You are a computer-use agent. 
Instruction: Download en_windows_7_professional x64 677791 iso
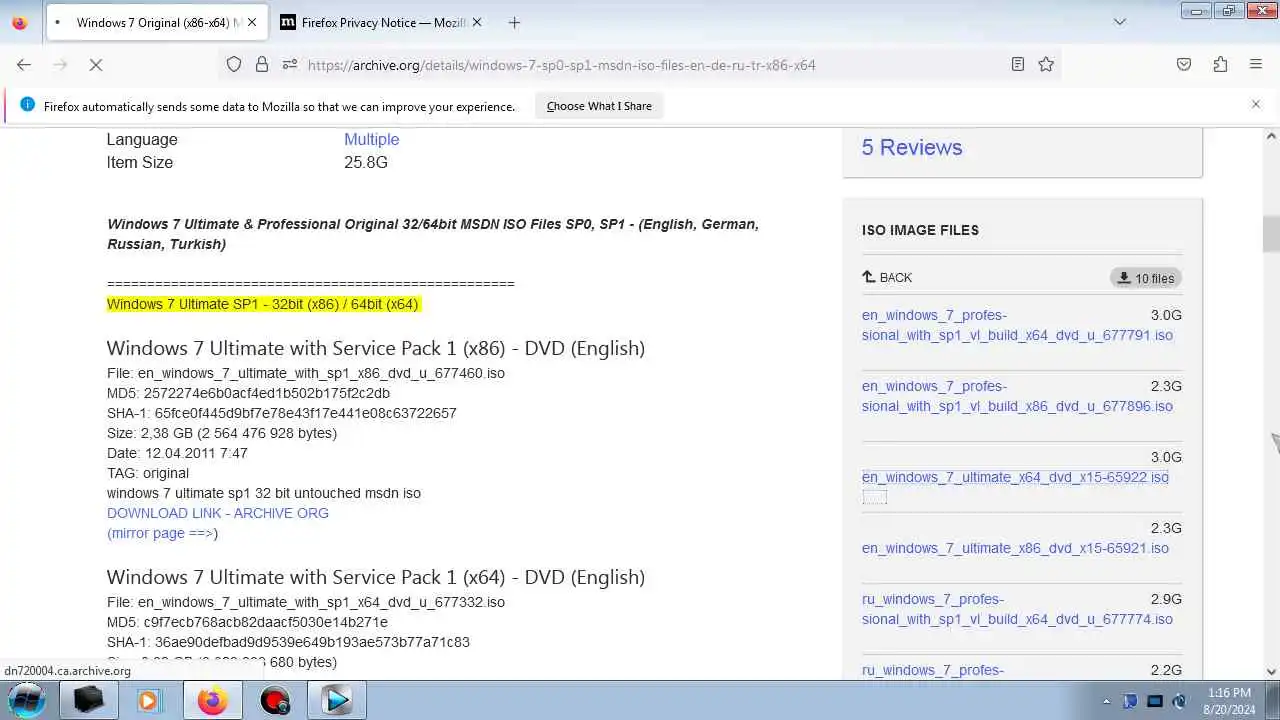click(x=1017, y=325)
